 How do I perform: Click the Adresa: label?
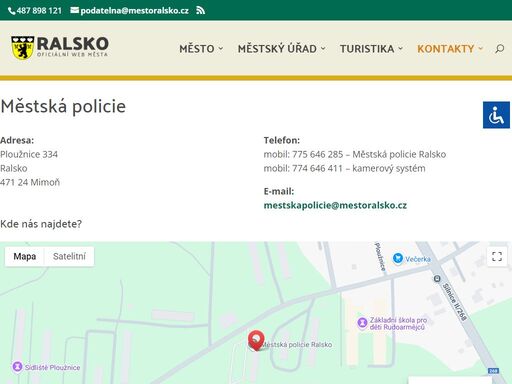click(17, 140)
